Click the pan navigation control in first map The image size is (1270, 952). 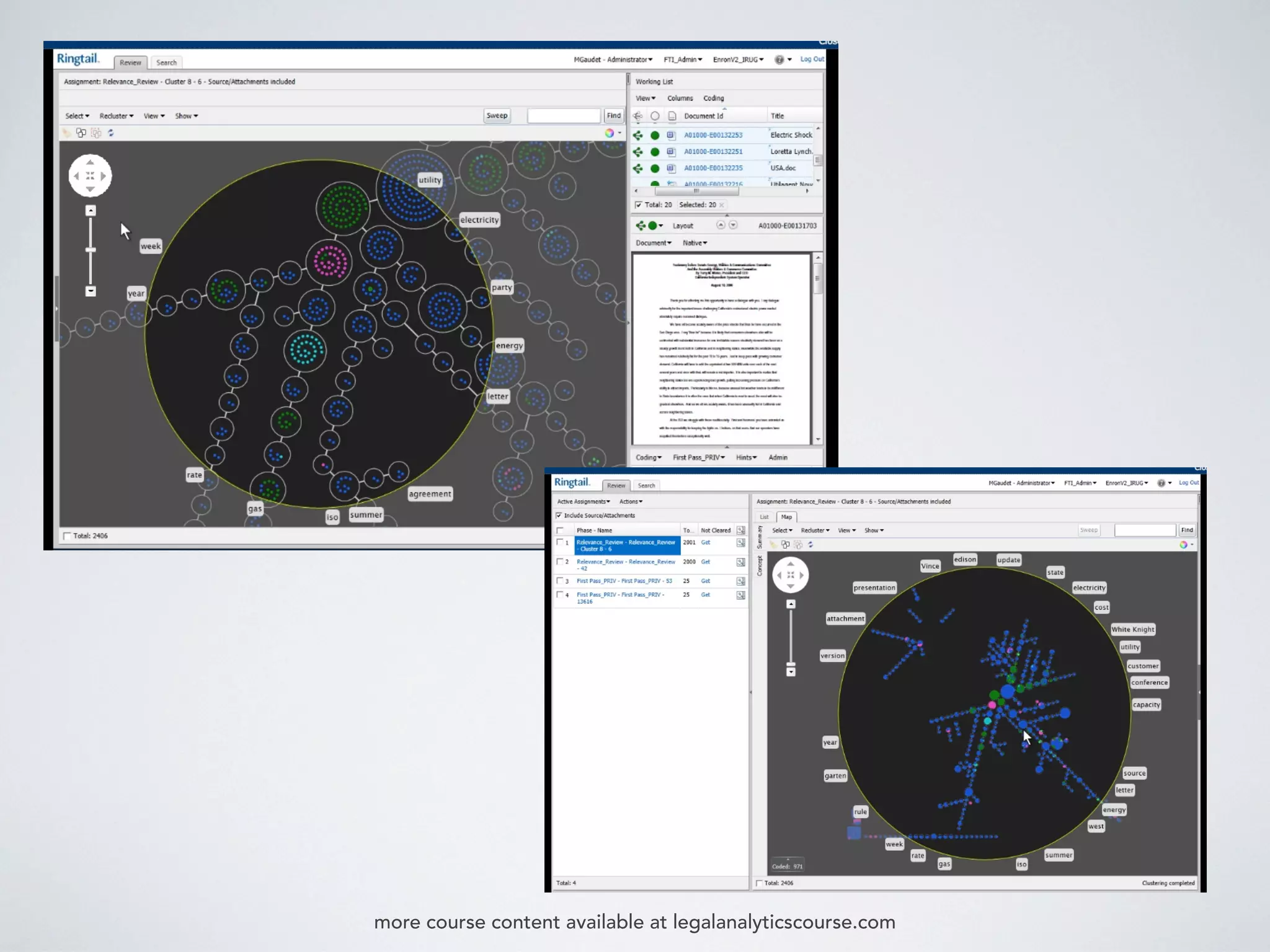point(90,176)
